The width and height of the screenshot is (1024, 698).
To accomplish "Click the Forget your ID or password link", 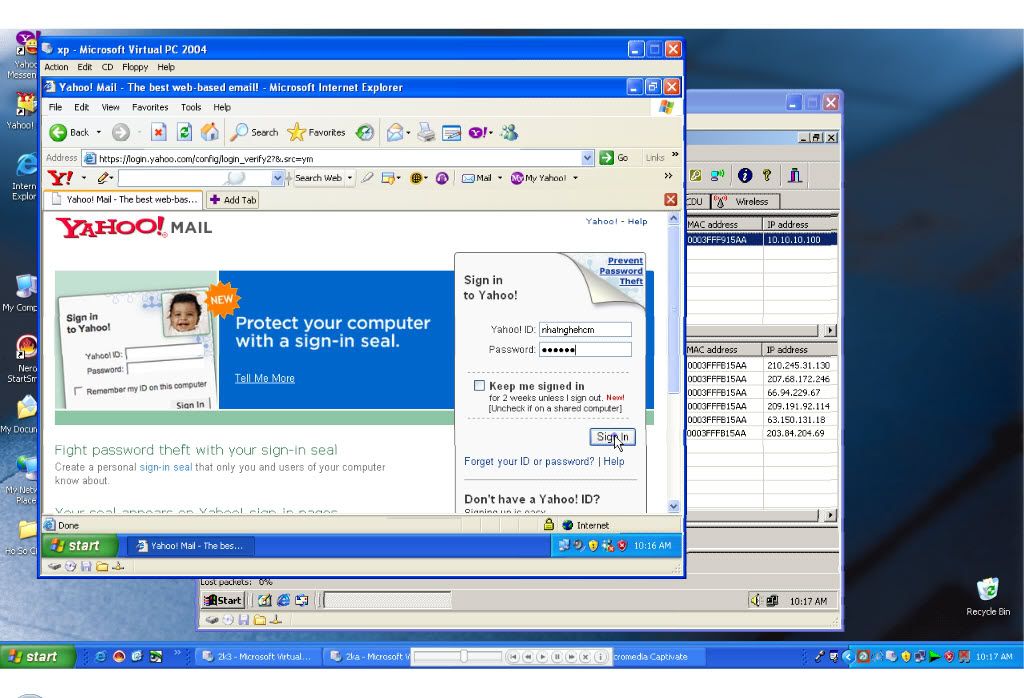I will click(529, 461).
